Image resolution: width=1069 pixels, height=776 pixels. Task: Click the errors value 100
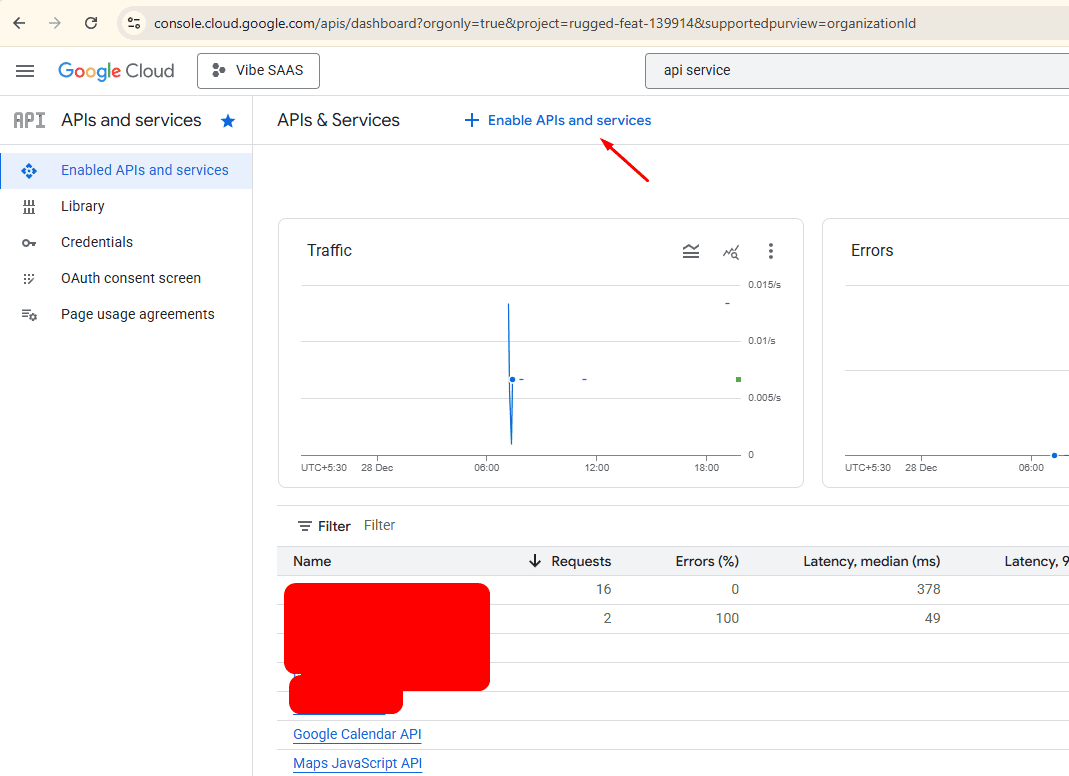pos(727,618)
